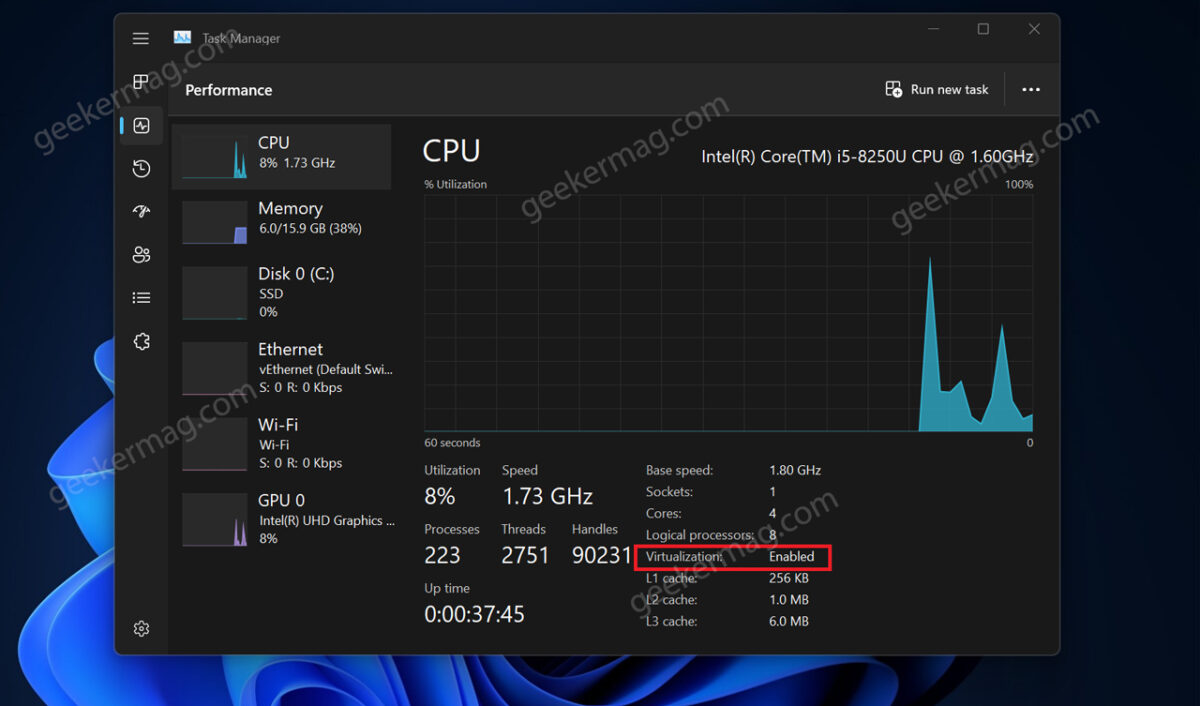Expand Ethernet adapter details
Viewport: 1200px width, 706px height.
(282, 367)
